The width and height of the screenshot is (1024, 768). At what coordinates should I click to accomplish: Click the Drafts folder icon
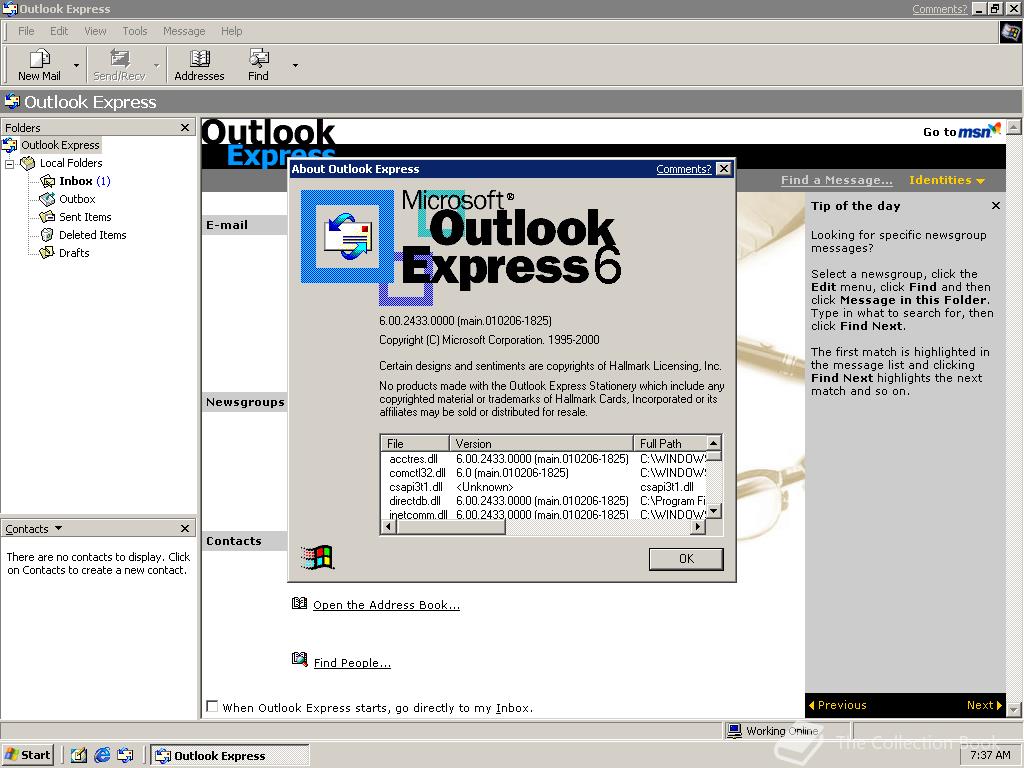pyautogui.click(x=47, y=253)
